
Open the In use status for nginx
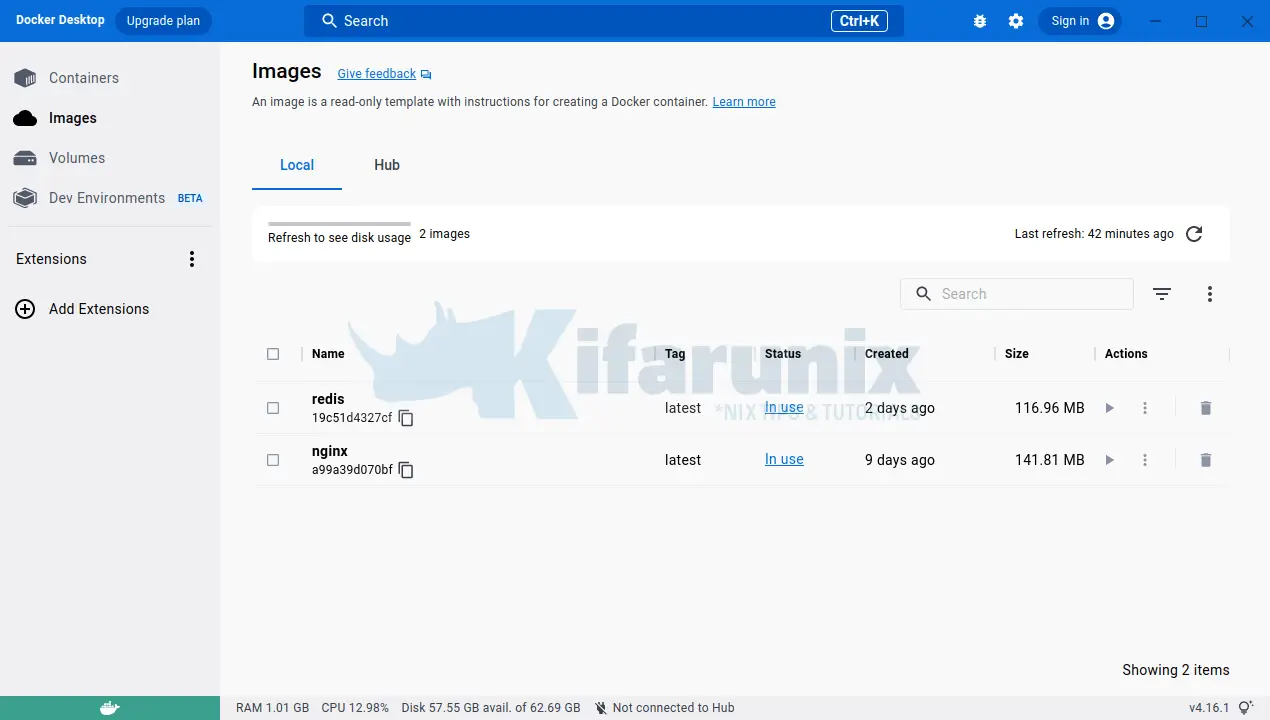783,459
